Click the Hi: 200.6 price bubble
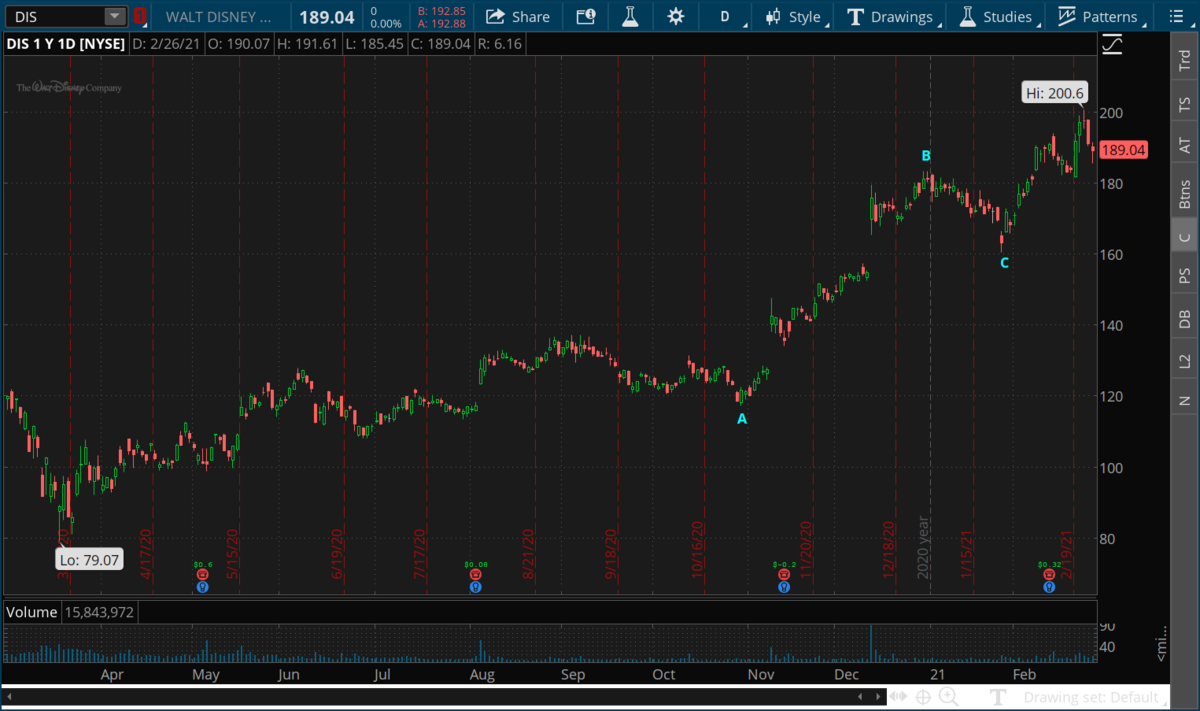Image resolution: width=1200 pixels, height=711 pixels. pos(1054,94)
